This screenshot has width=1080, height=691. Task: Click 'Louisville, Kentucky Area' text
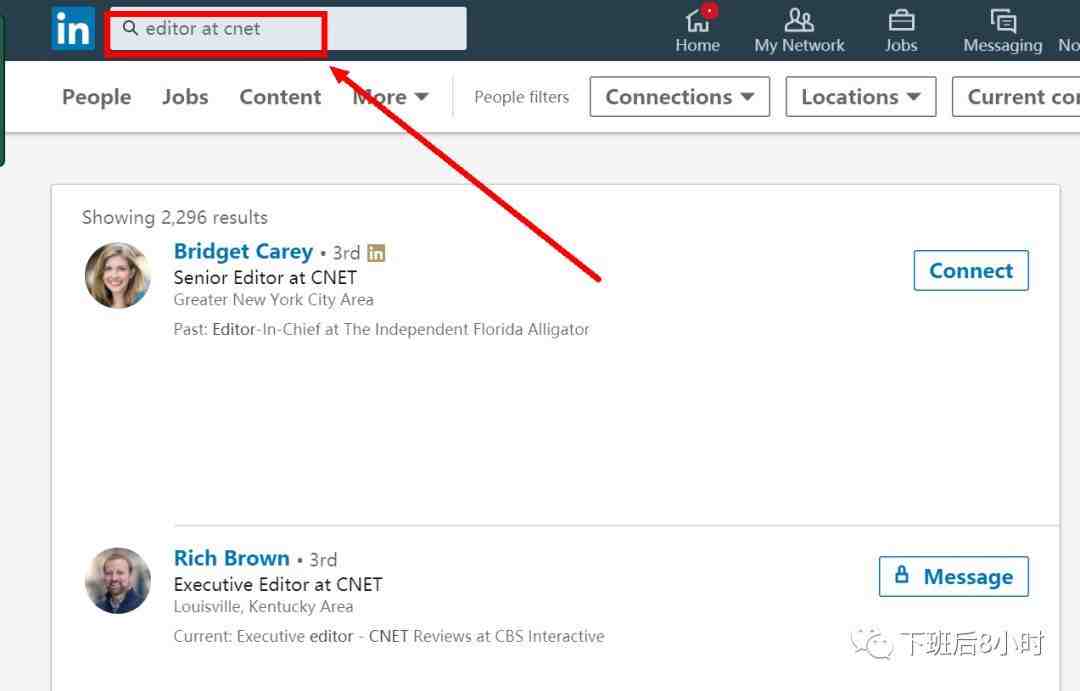pyautogui.click(x=263, y=606)
